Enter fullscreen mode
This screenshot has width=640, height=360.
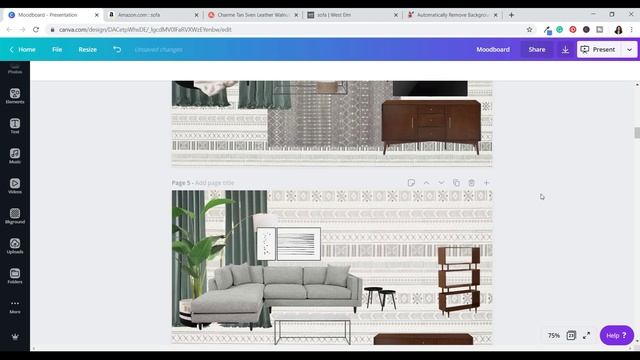pos(587,336)
